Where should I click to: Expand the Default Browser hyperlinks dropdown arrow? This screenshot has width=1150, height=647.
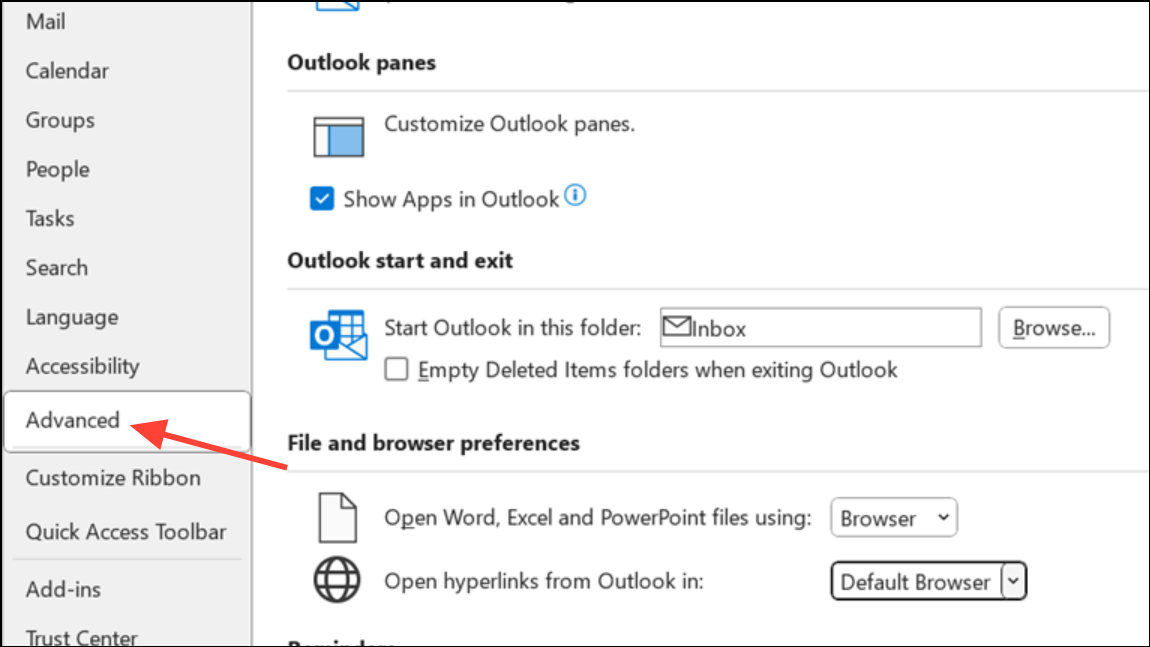1013,581
